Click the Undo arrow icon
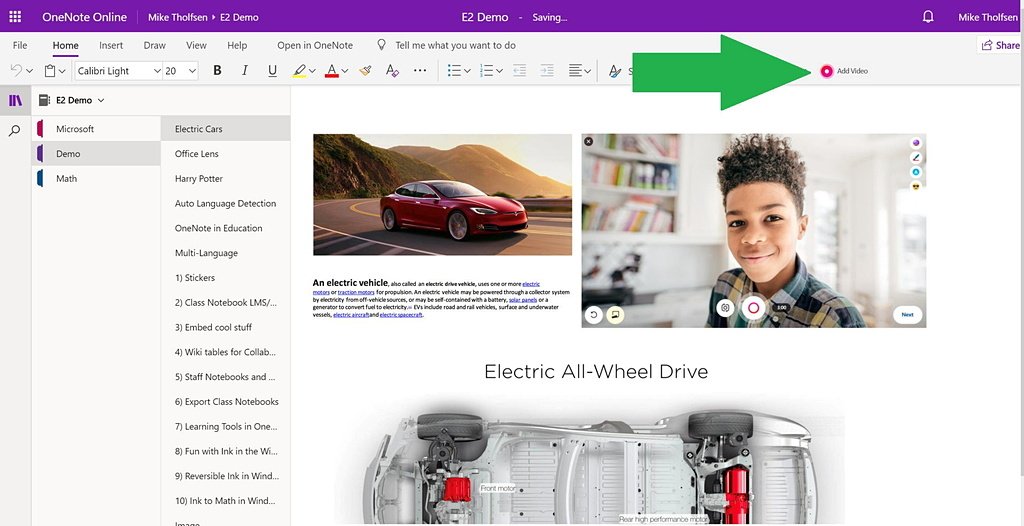1024x526 pixels. pyautogui.click(x=16, y=71)
